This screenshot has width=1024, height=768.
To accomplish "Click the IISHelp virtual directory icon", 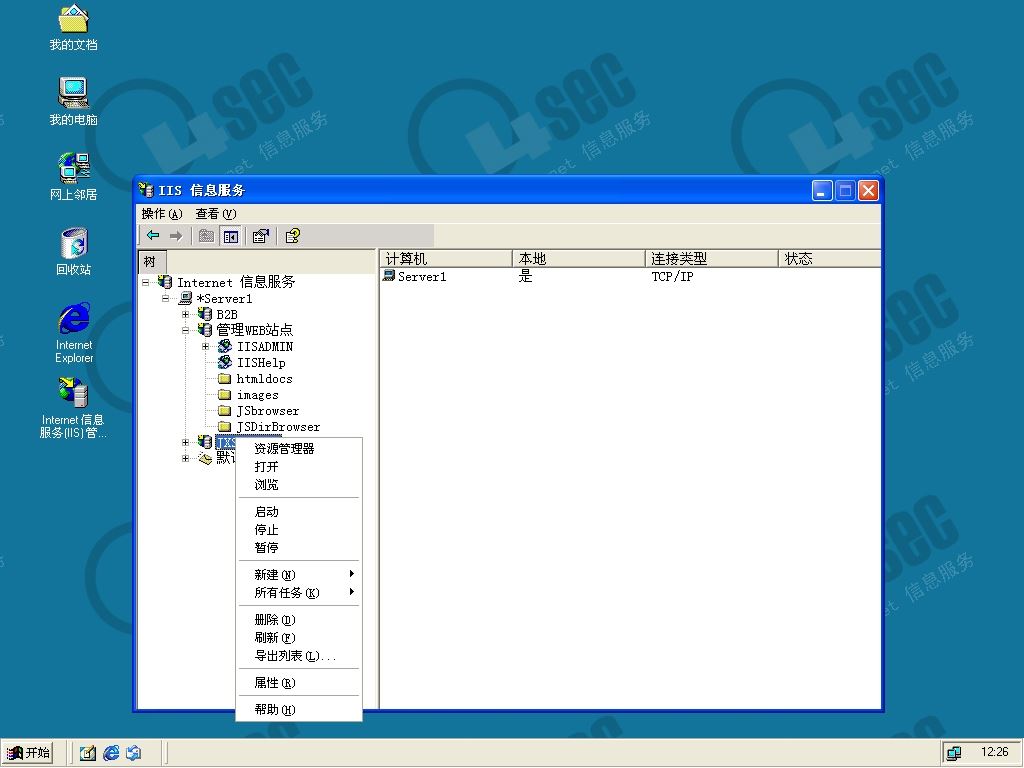I will pyautogui.click(x=225, y=362).
